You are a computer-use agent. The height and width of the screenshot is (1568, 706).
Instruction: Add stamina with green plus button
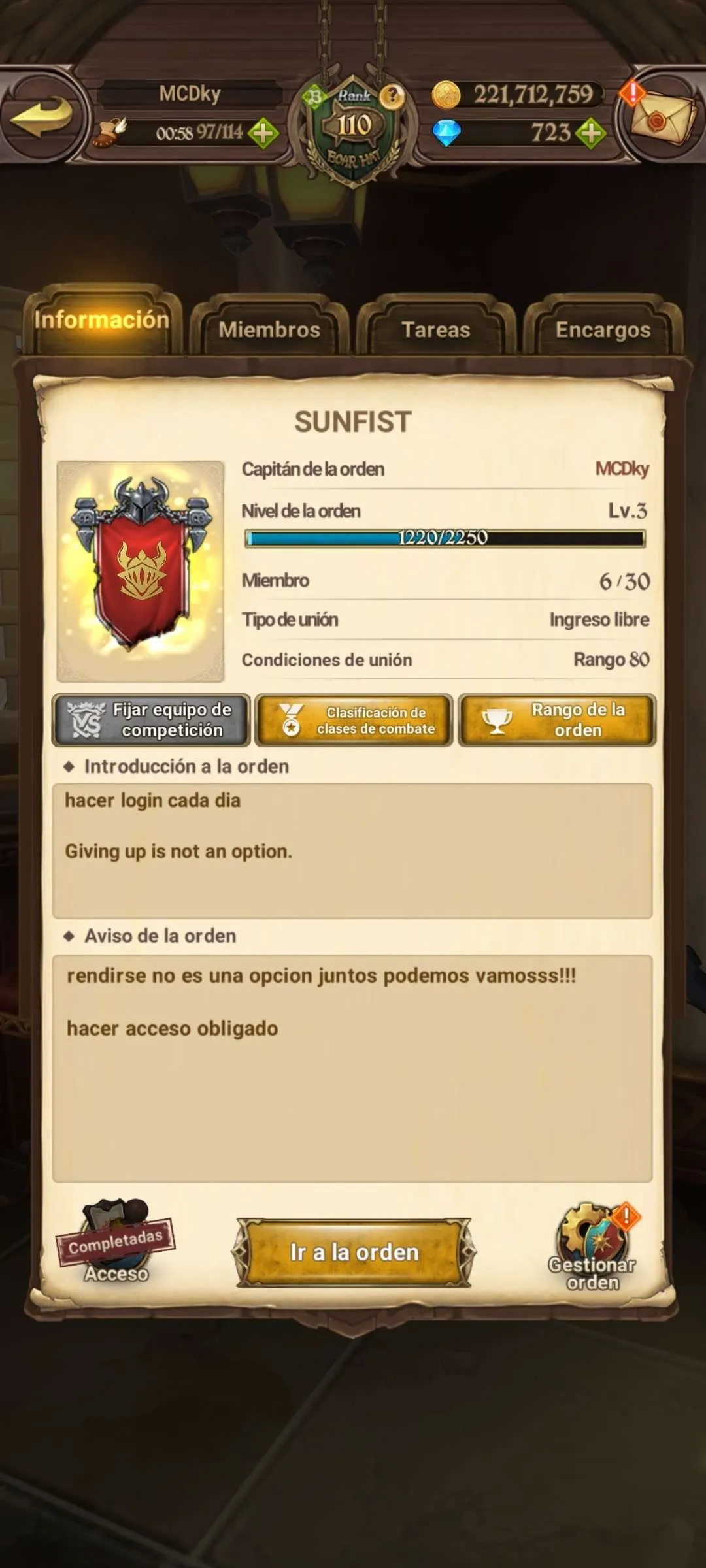[263, 133]
